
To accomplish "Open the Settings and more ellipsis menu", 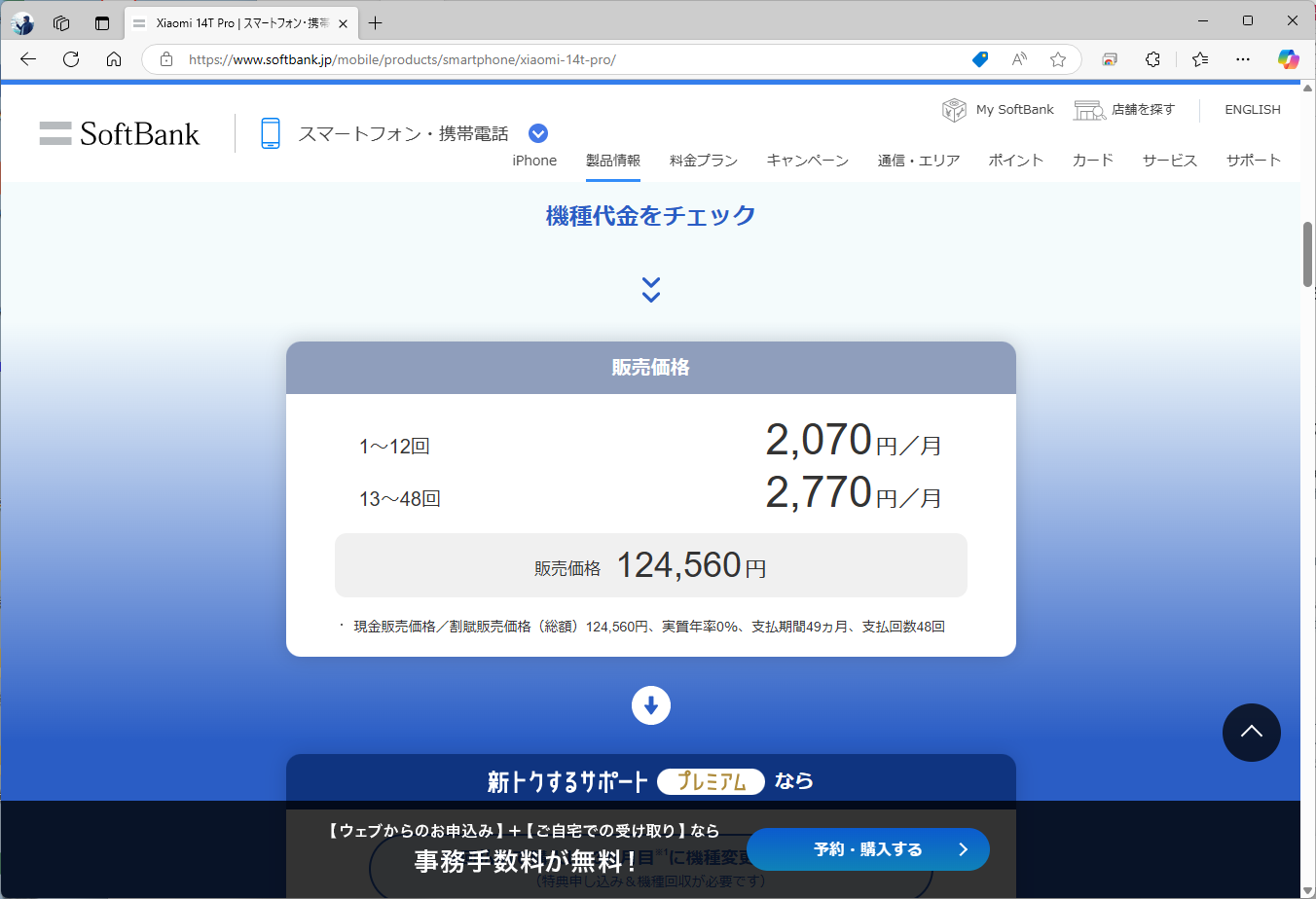I will pos(1243,59).
